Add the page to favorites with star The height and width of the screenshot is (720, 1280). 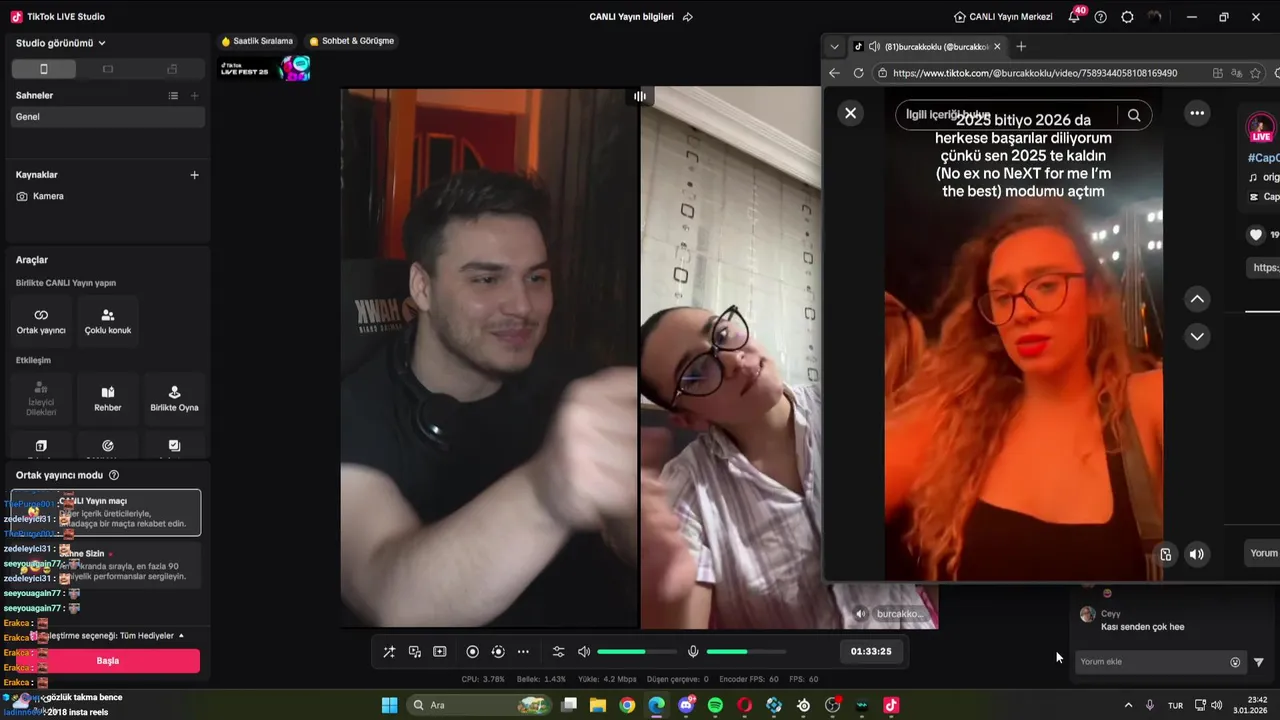point(1256,73)
